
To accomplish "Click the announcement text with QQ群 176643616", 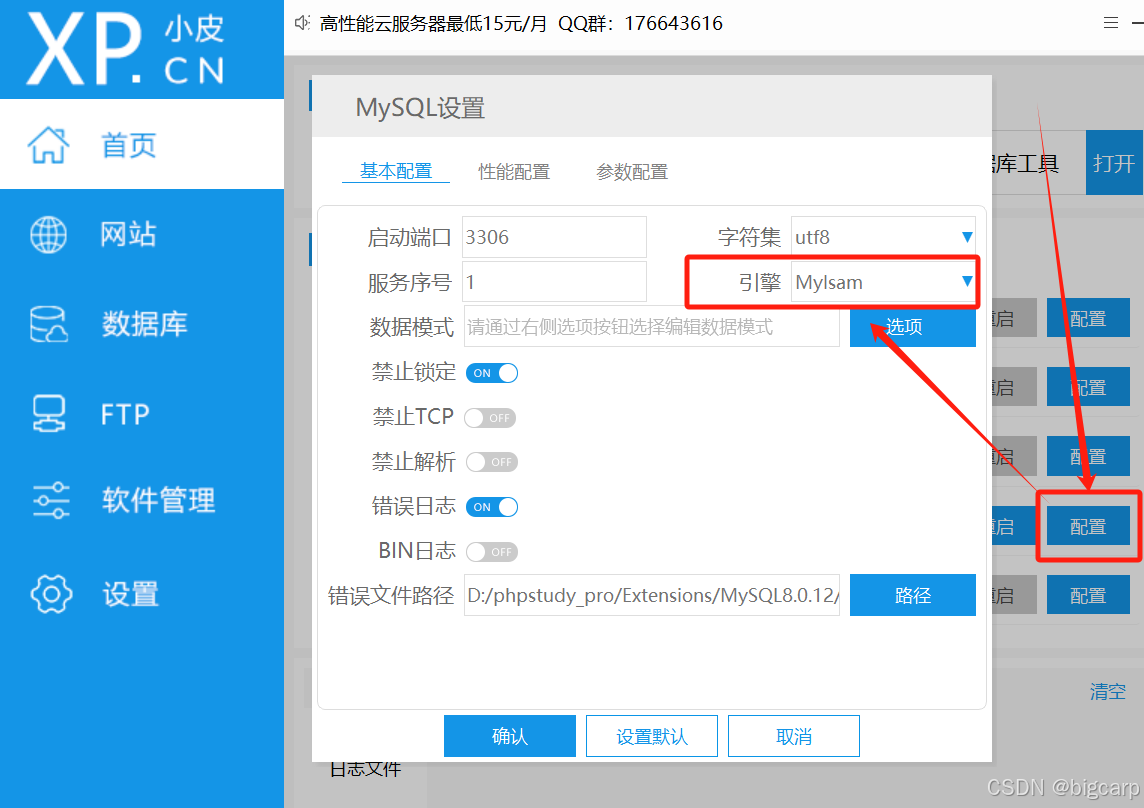I will tap(521, 23).
